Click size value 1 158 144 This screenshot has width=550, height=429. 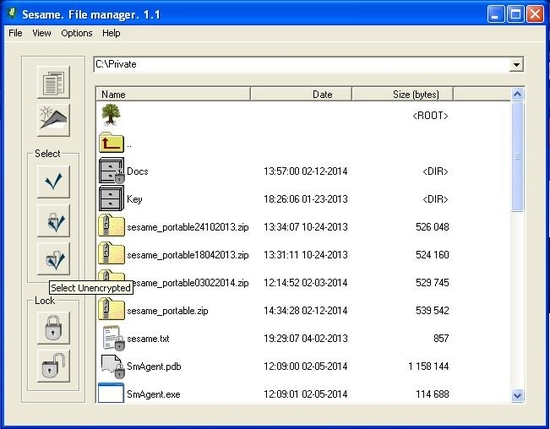(x=428, y=366)
